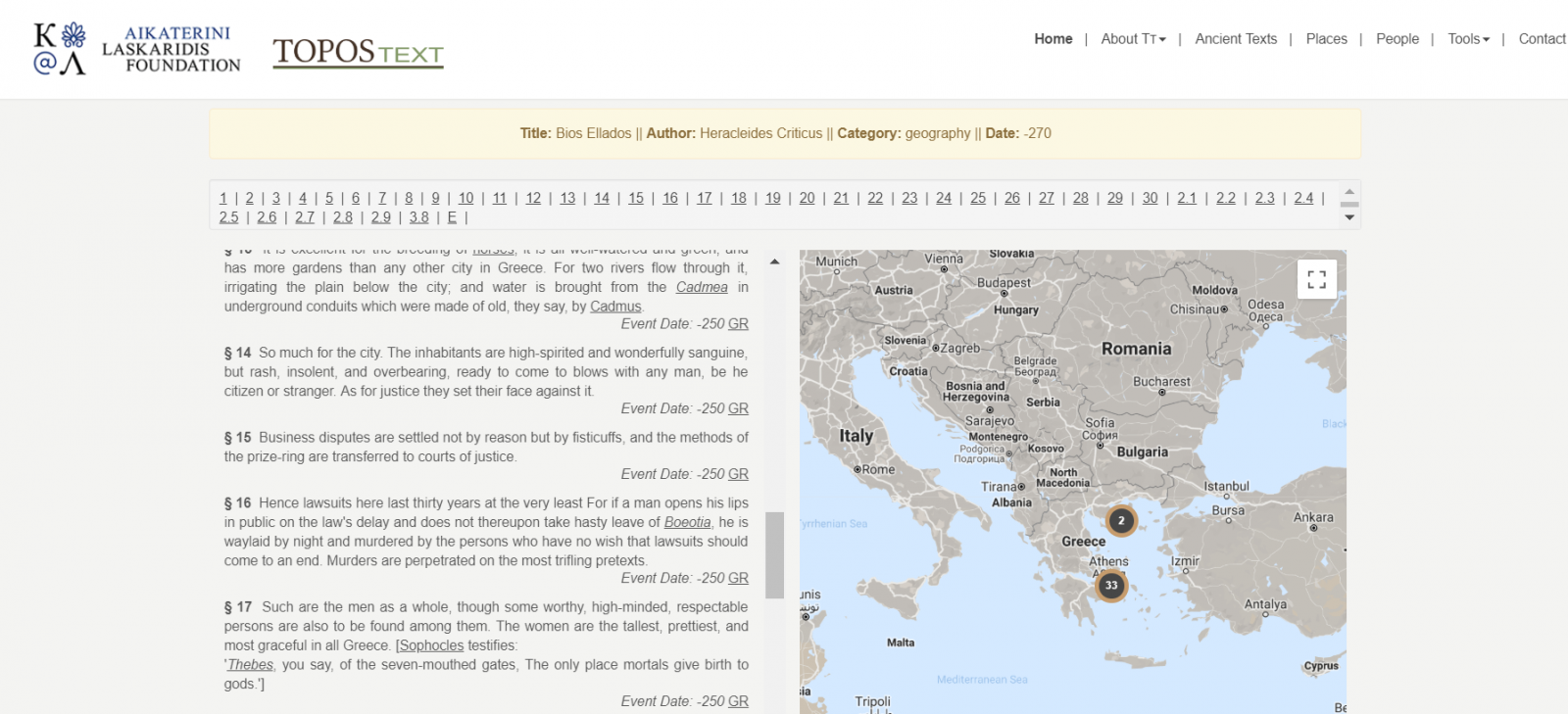Follow the Cadmea place link

point(702,287)
